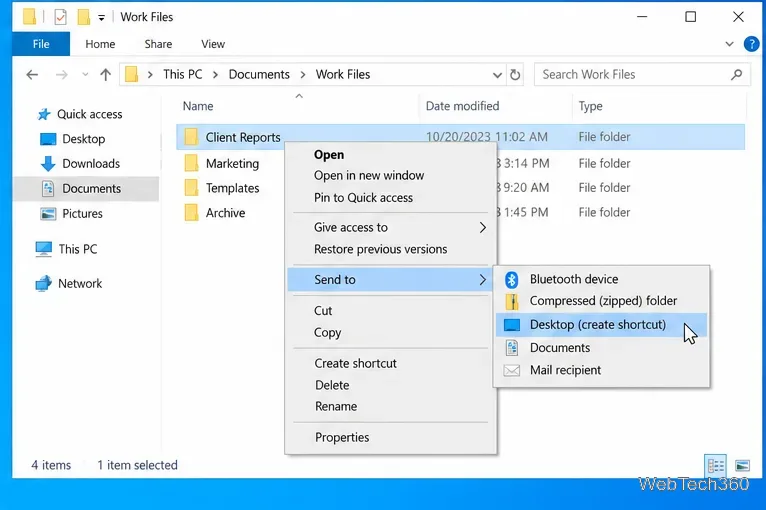Click the Bluetooth device icon in submenu

coord(511,279)
